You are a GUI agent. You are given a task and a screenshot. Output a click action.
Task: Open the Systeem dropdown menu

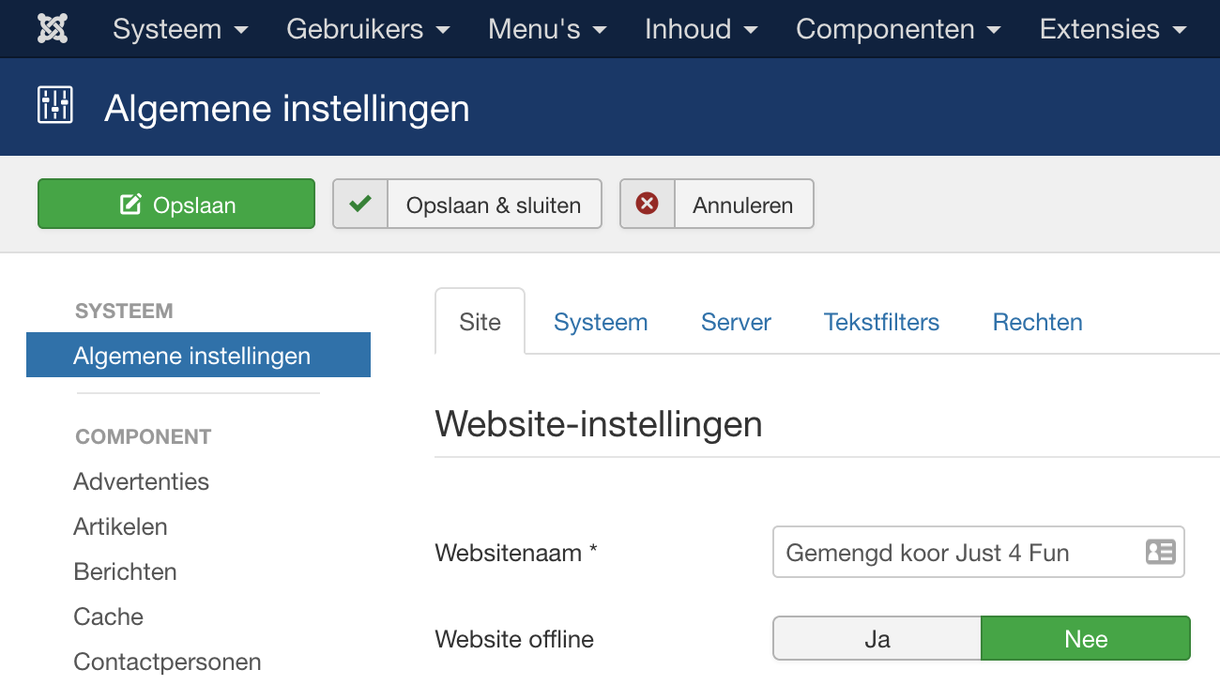point(180,29)
